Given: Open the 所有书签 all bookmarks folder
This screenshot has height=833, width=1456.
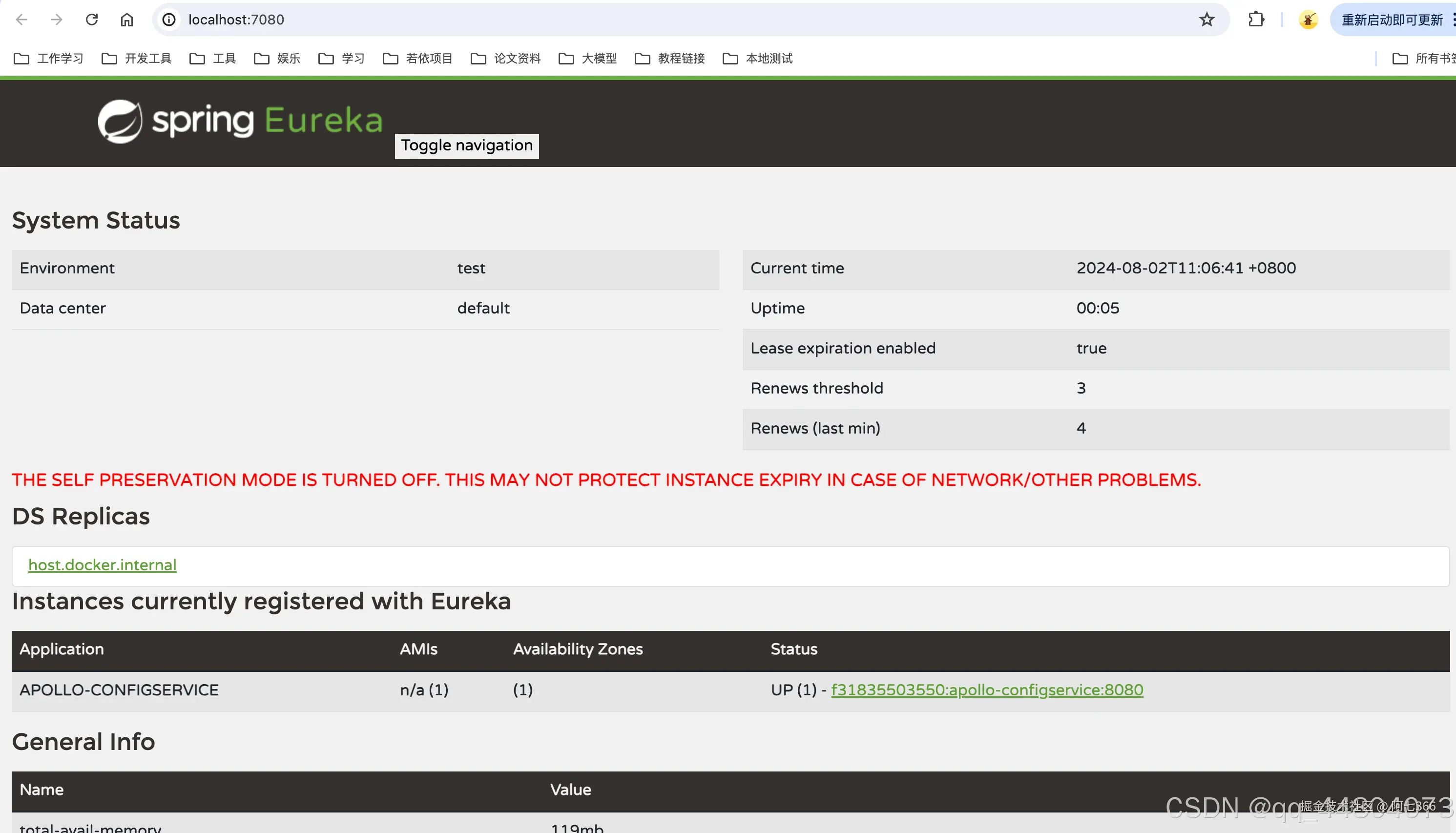Looking at the screenshot, I should click(1425, 59).
